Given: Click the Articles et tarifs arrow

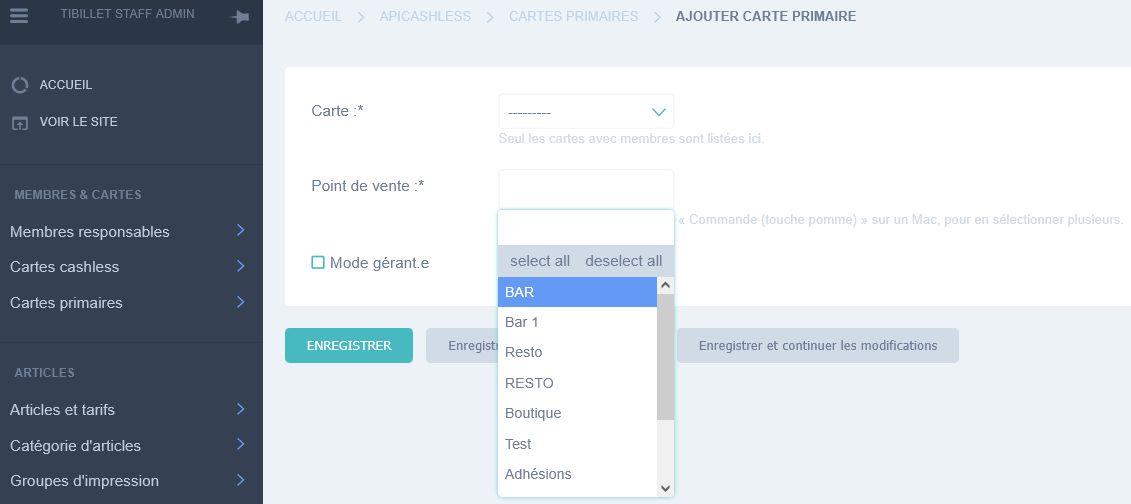Looking at the screenshot, I should (x=240, y=409).
